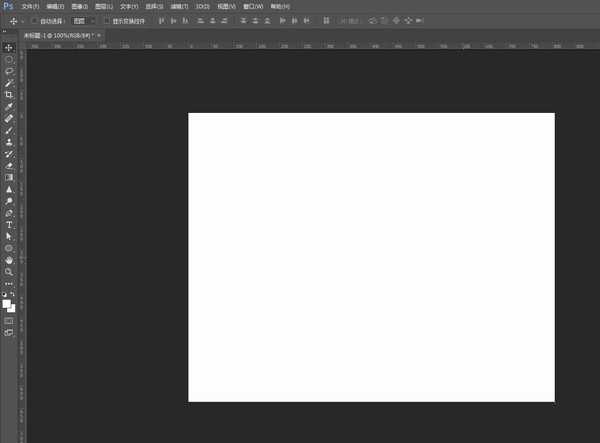Open the 帮助(H) menu
600x443 pixels.
[x=280, y=7]
